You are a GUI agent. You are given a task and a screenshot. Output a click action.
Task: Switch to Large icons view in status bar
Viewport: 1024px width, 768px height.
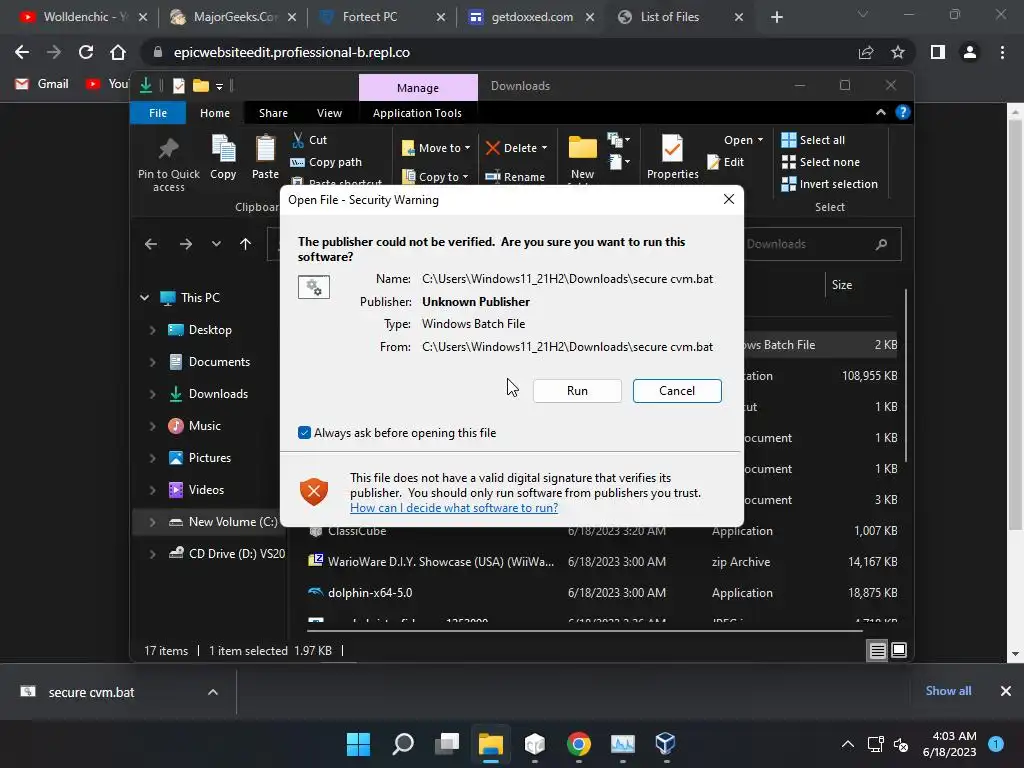(x=899, y=650)
